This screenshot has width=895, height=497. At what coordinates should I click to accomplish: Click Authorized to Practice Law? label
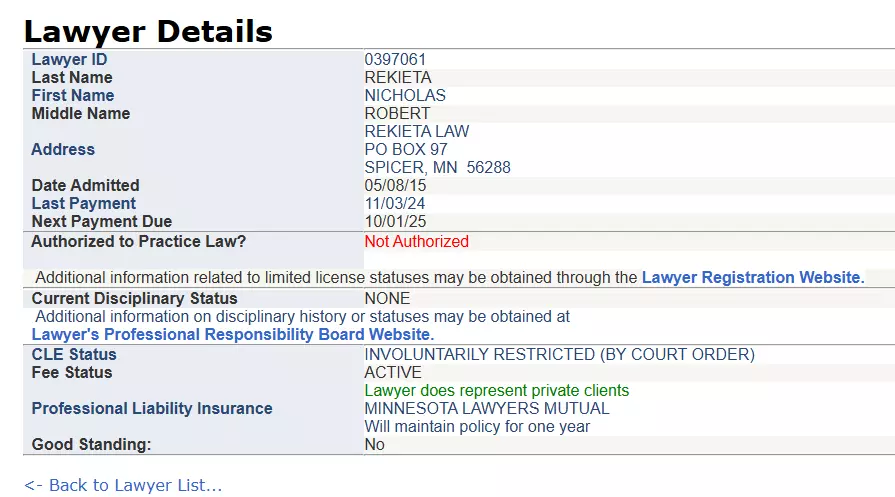tap(138, 241)
